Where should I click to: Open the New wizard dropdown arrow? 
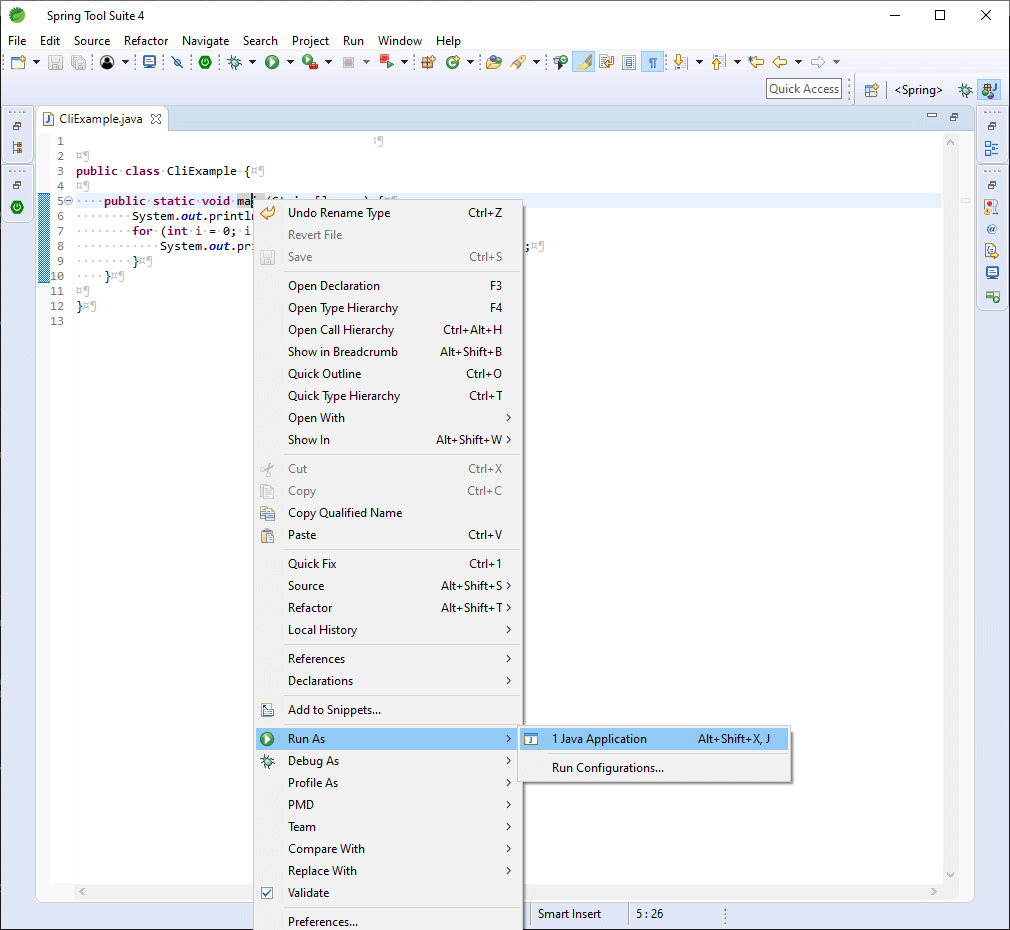pyautogui.click(x=36, y=62)
